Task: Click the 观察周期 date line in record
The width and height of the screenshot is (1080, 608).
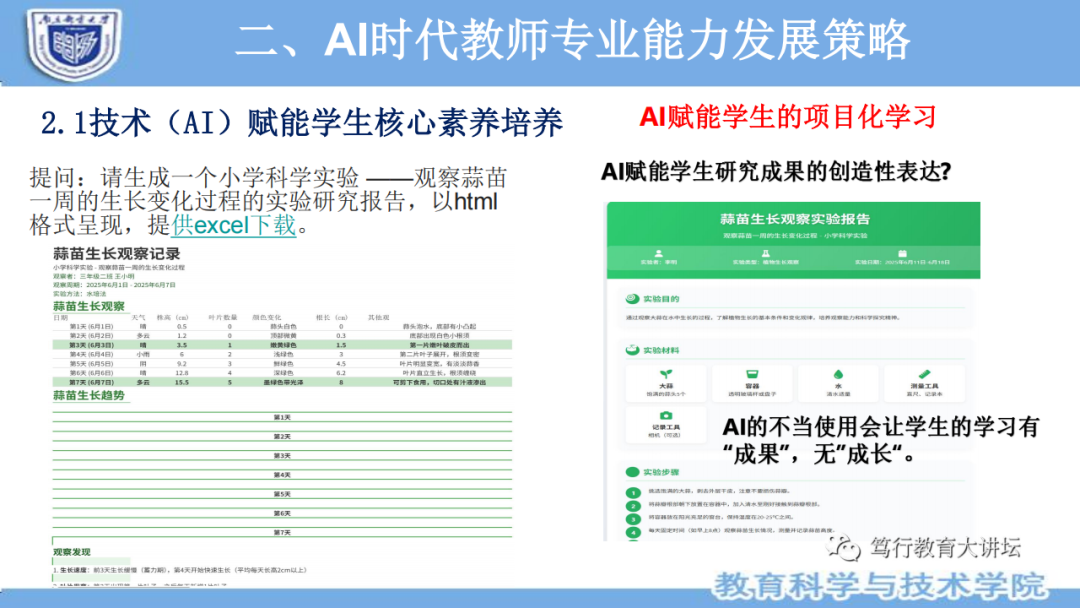Action: coord(114,284)
